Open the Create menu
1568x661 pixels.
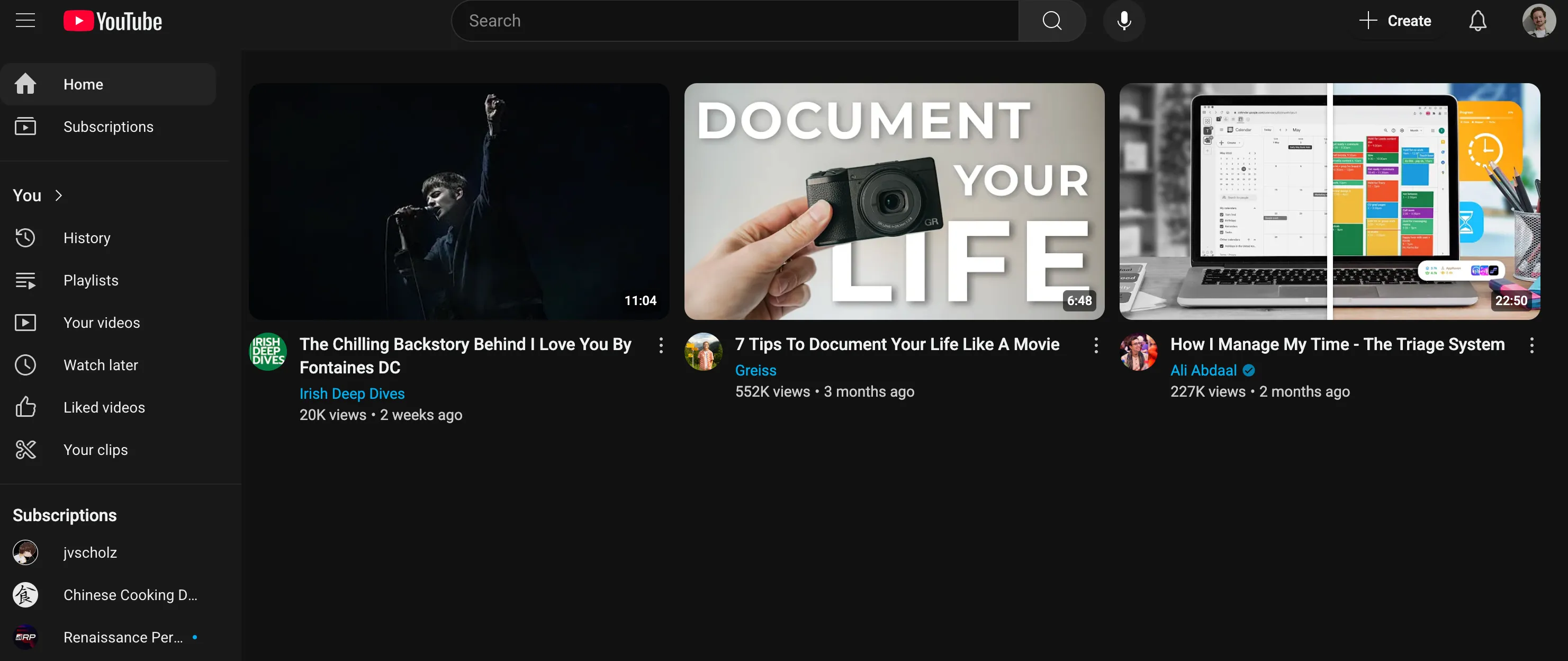[x=1396, y=20]
